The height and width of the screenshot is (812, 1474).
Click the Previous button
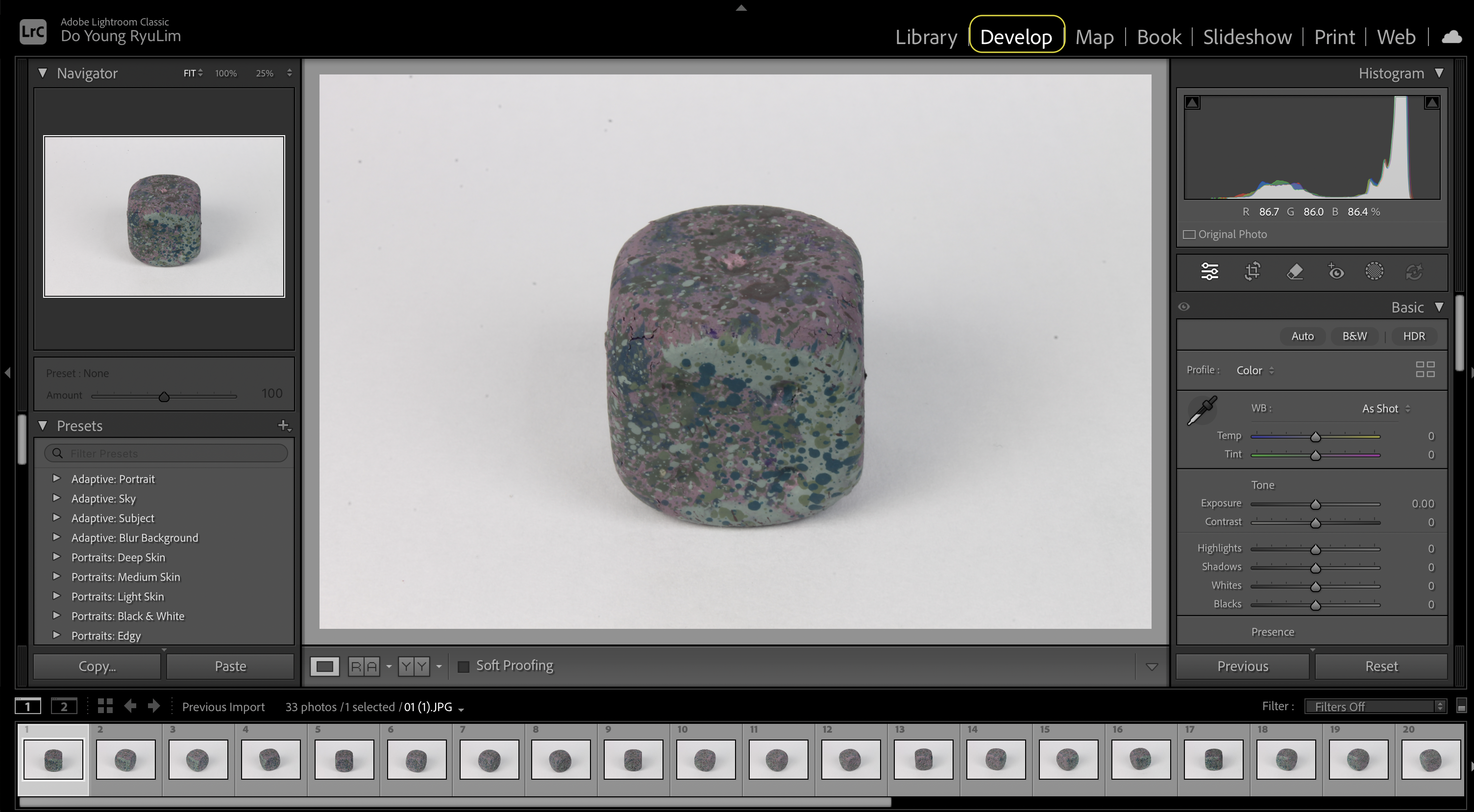1242,666
